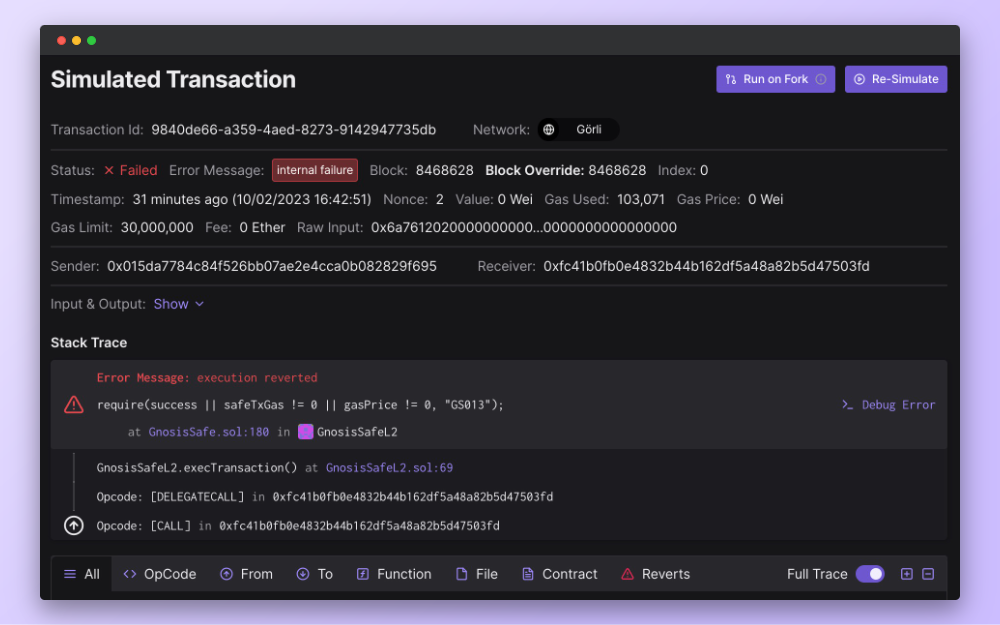Toggle the Full Trace switch
This screenshot has height=625, width=1000.
pos(869,574)
